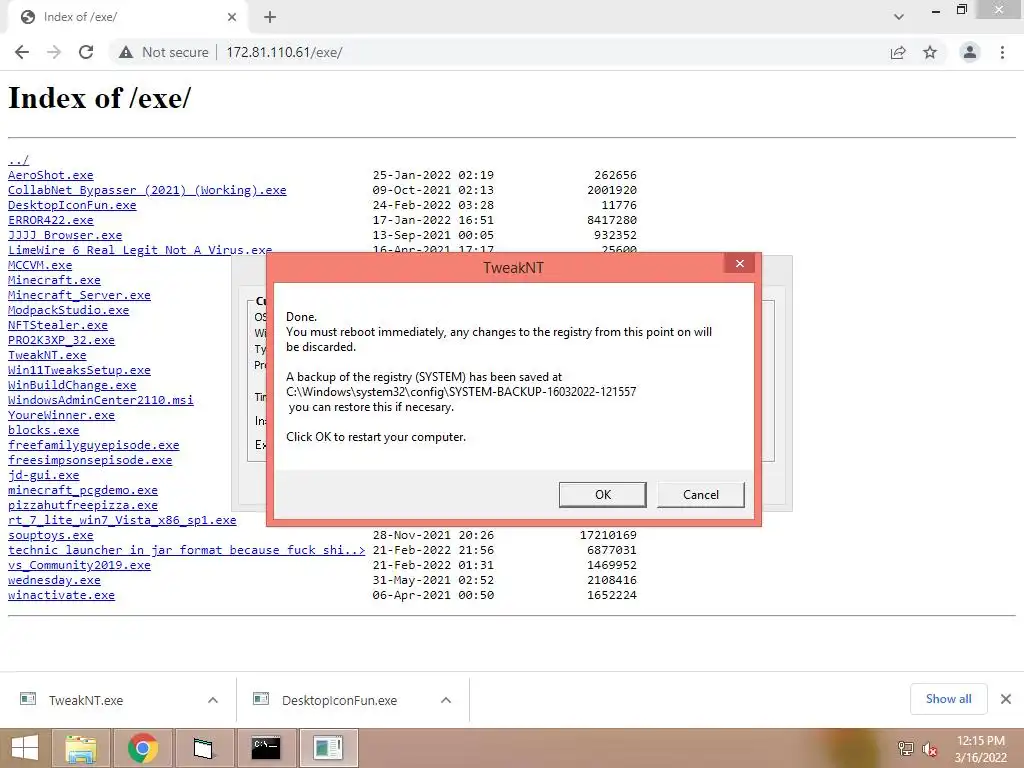Select the Index of /exe/ tab
This screenshot has height=768, width=1024.
[x=127, y=17]
